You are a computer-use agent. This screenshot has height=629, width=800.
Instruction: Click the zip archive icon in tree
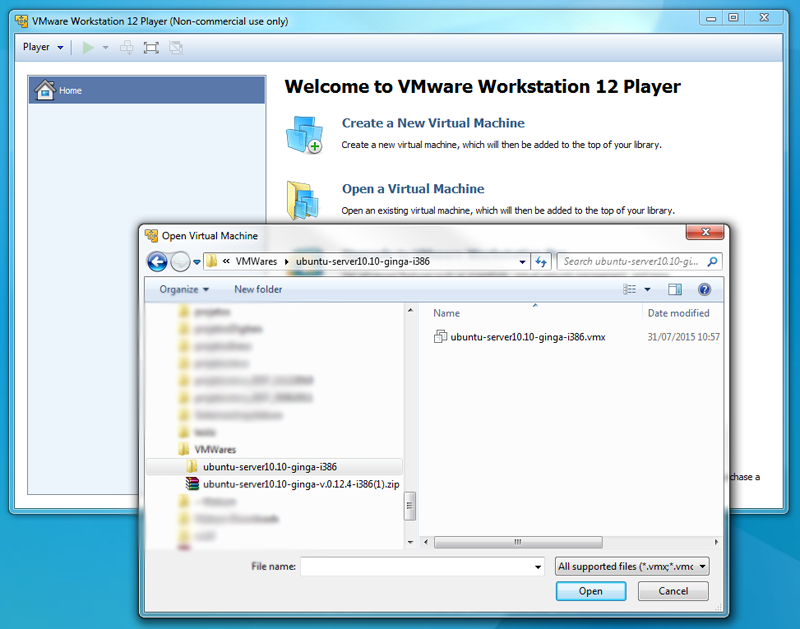click(192, 484)
